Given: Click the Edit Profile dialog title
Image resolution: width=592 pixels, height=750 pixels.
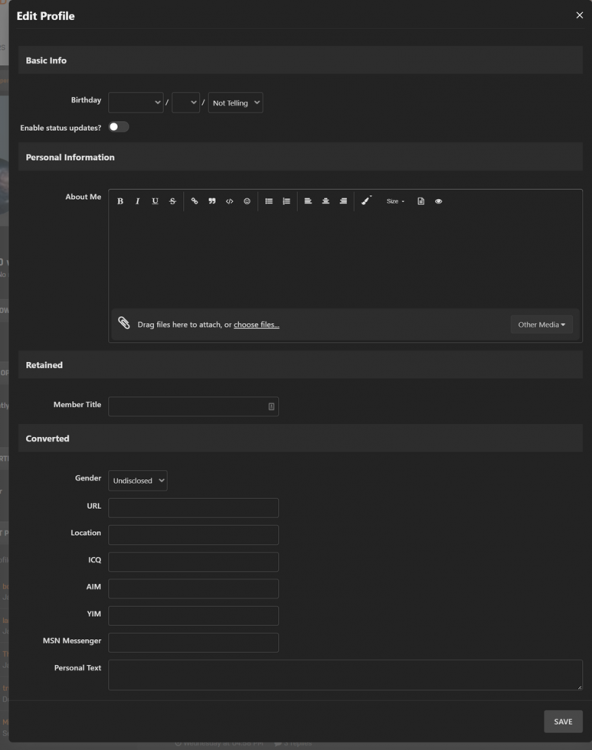Looking at the screenshot, I should (x=45, y=16).
